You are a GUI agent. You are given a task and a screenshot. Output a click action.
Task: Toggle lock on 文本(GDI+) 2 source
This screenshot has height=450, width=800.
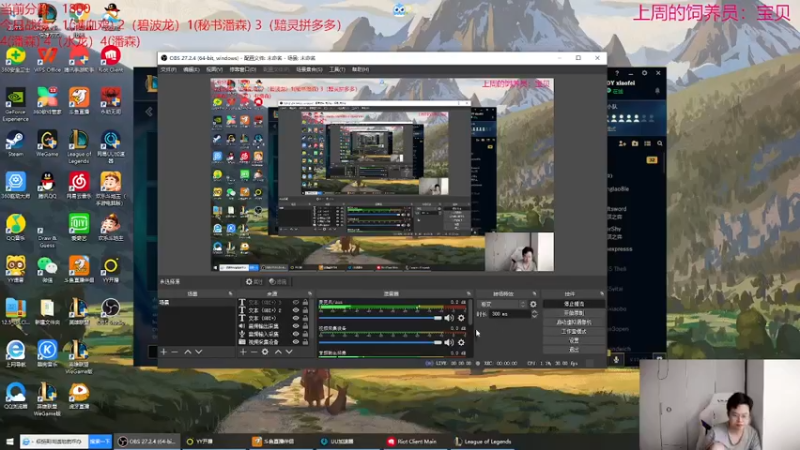tap(305, 310)
